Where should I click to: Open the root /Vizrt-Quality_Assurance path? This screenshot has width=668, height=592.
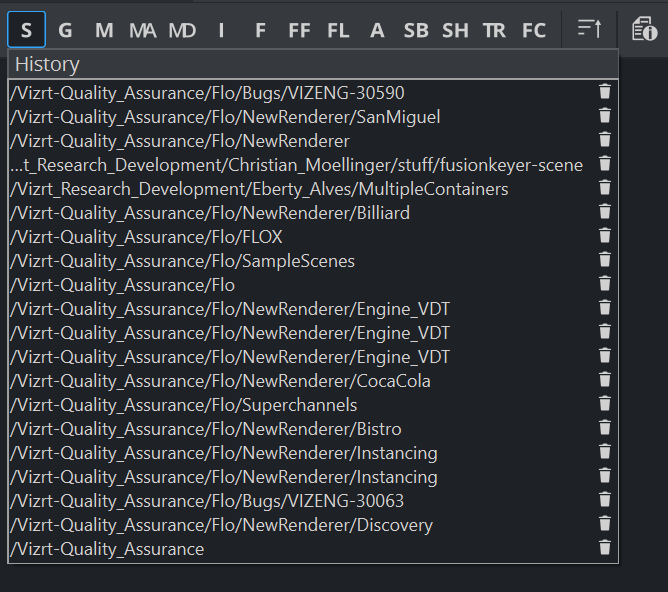pyautogui.click(x=107, y=549)
